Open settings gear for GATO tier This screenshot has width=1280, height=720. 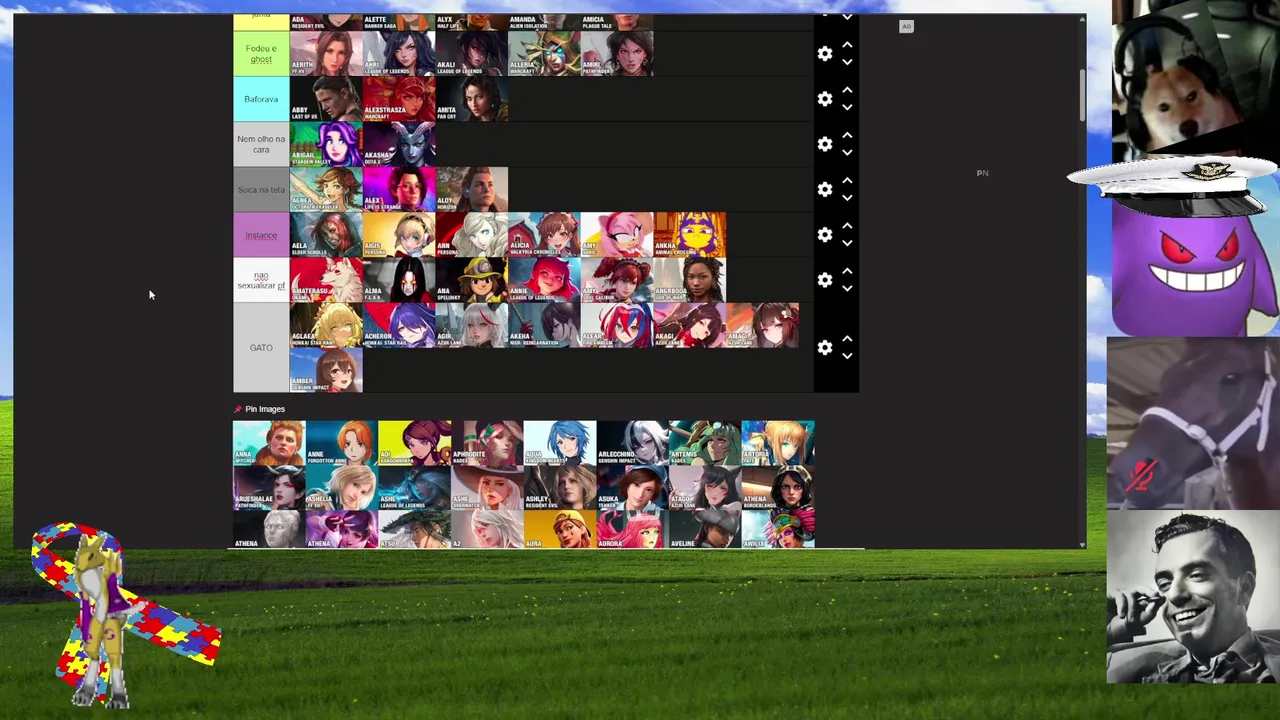coord(825,348)
